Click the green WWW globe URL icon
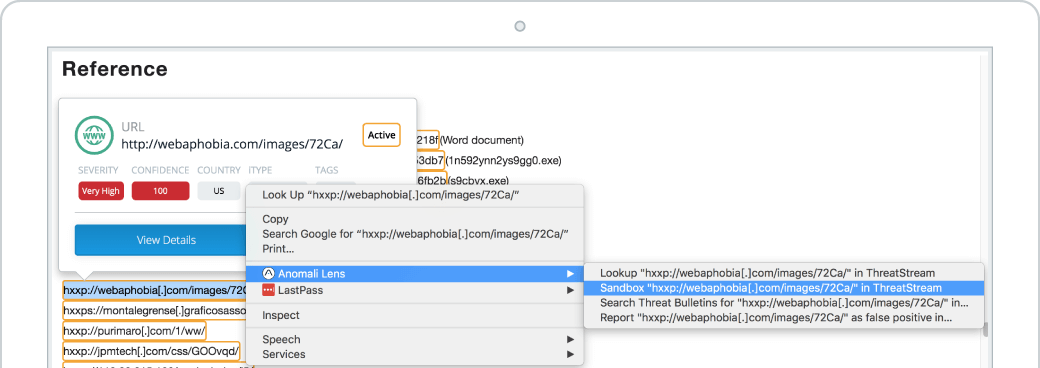Image resolution: width=1040 pixels, height=368 pixels. (x=93, y=135)
